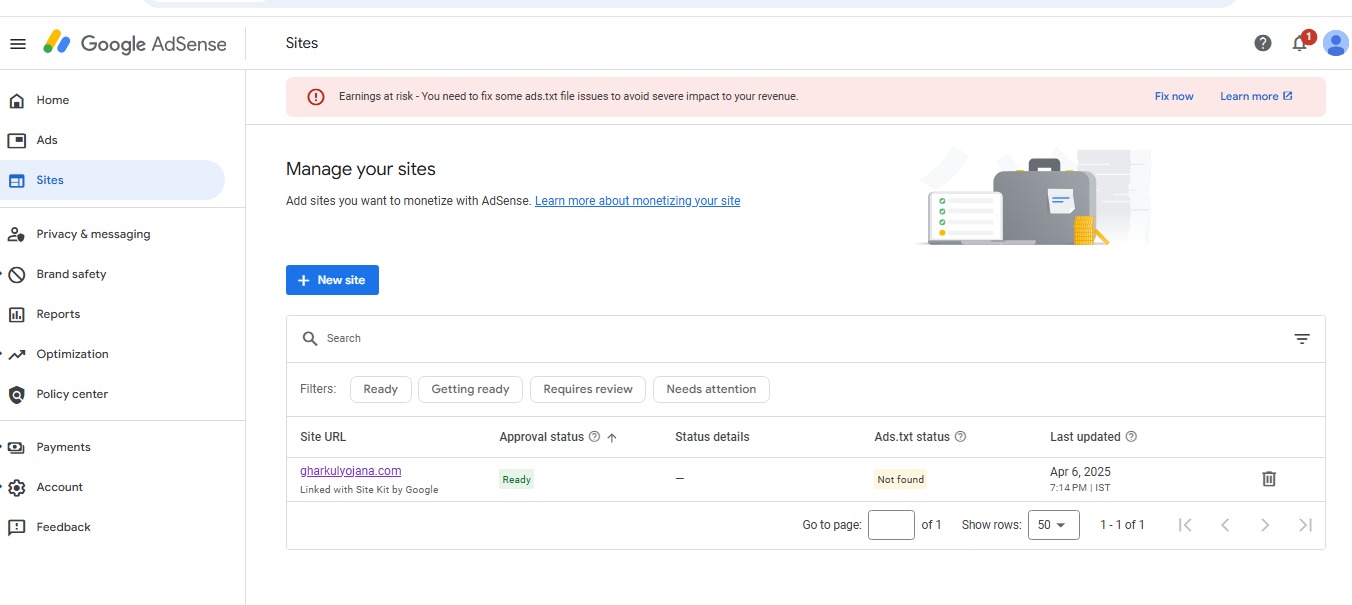
Task: Click the red error alert icon
Action: coord(316,97)
